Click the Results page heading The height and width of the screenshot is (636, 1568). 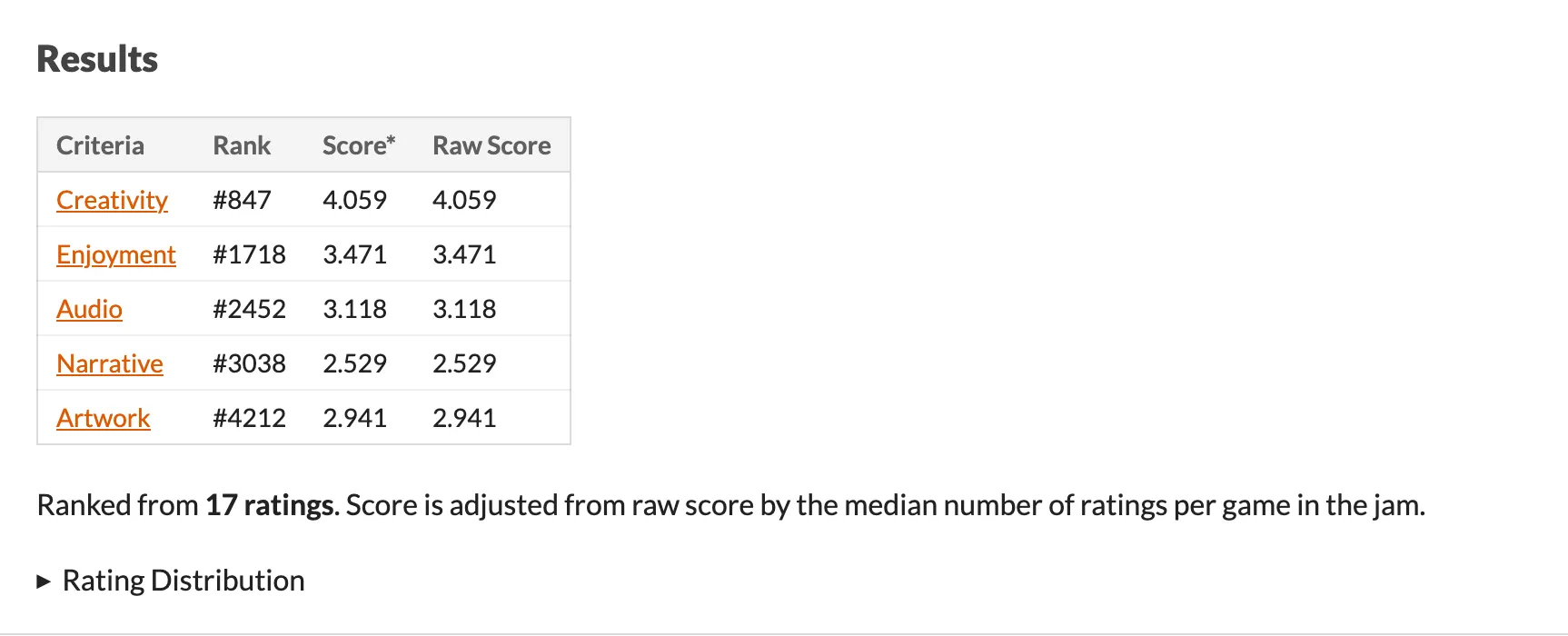(97, 59)
